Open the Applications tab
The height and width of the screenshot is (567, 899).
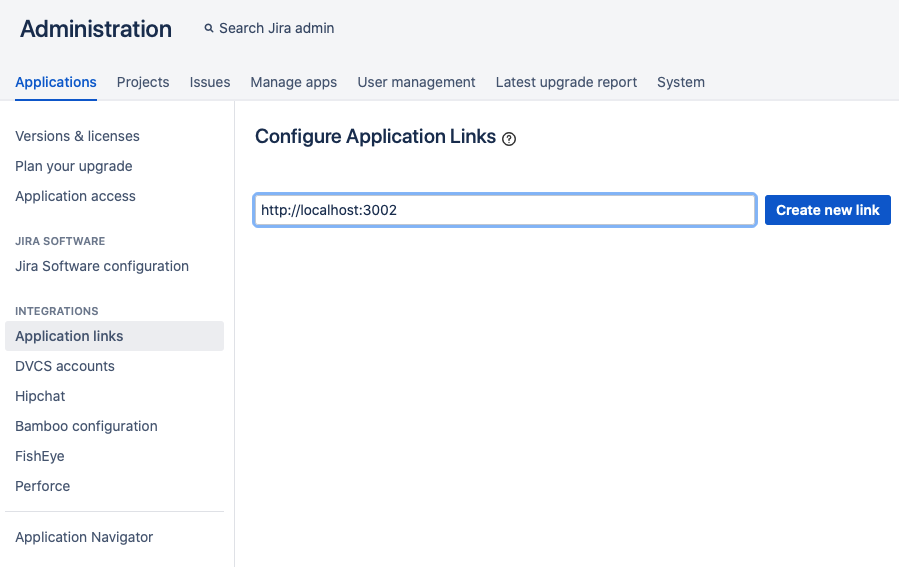(x=56, y=82)
